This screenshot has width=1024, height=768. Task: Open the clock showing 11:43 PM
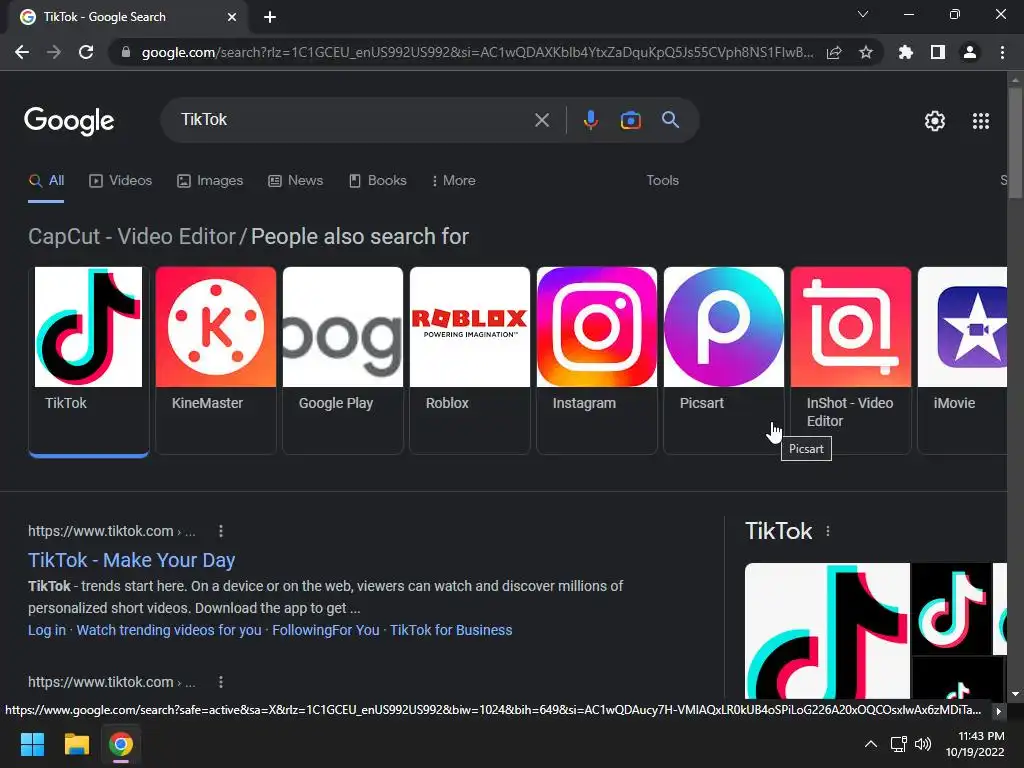[x=975, y=744]
